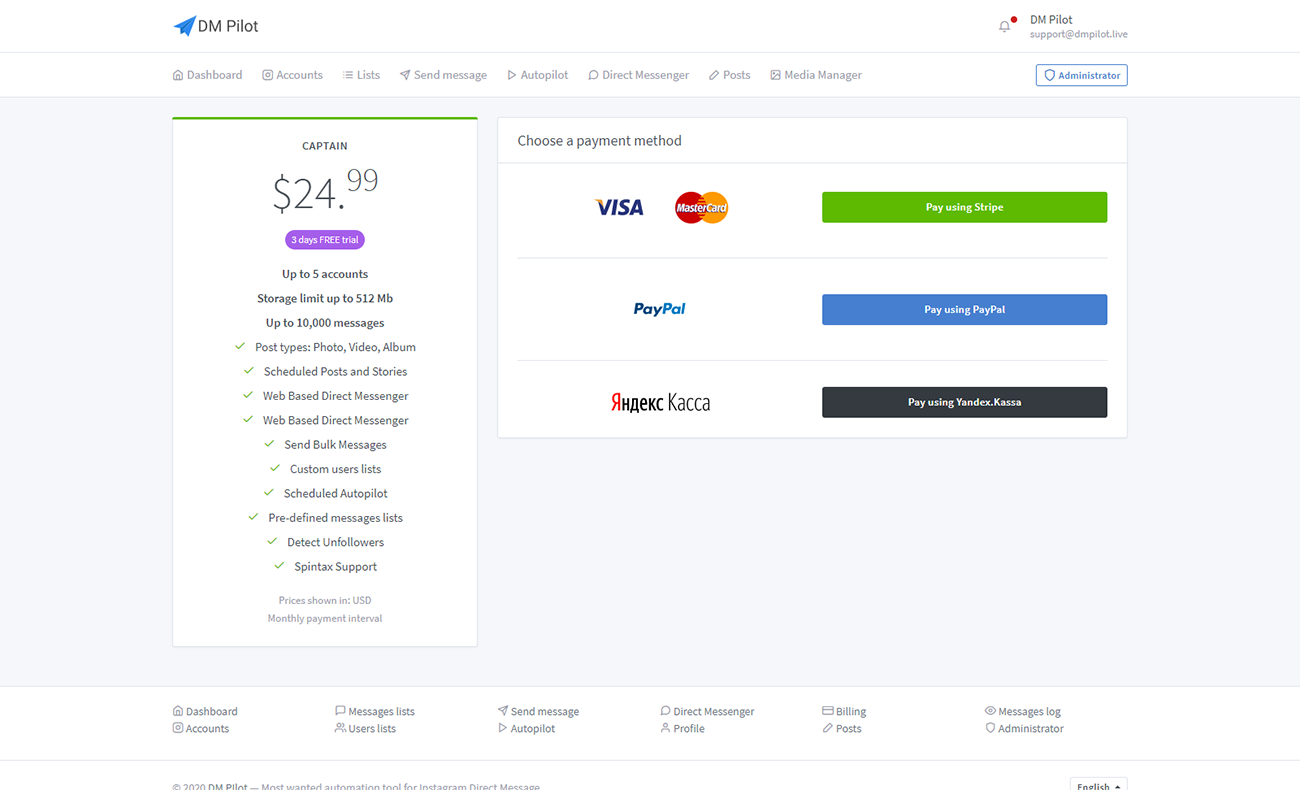Click the Administrator button with shield icon
This screenshot has height=790, width=1300.
pyautogui.click(x=1081, y=75)
